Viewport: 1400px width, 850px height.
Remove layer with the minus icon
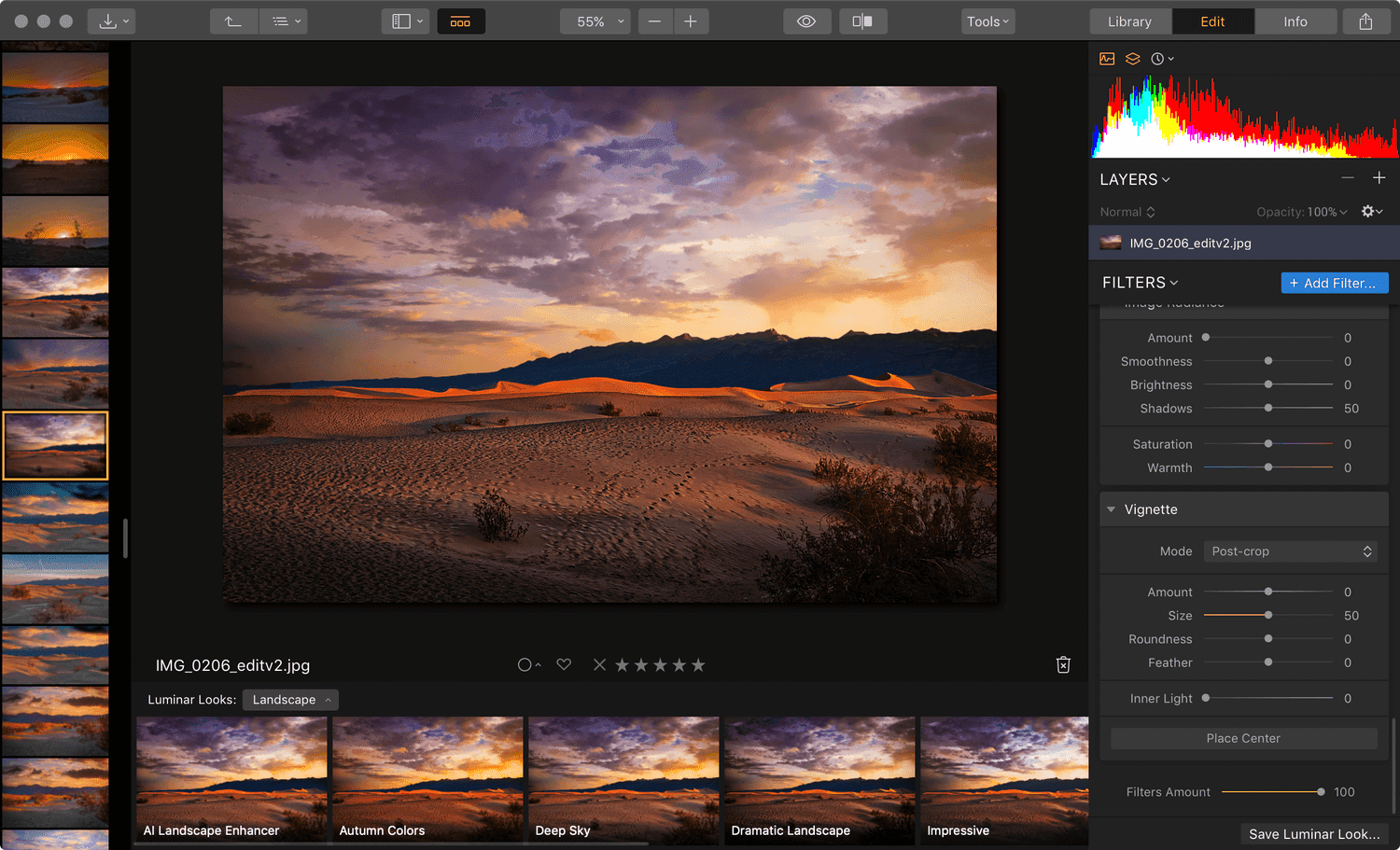point(1348,177)
